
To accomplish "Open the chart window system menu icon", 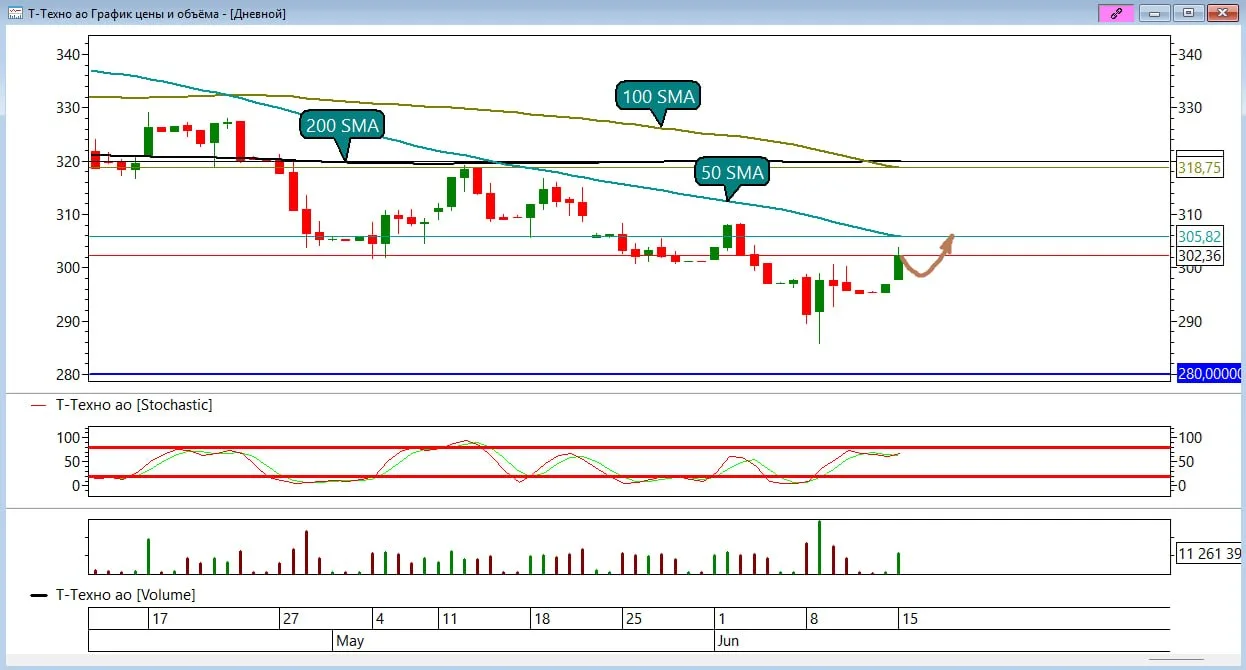I will (14, 13).
